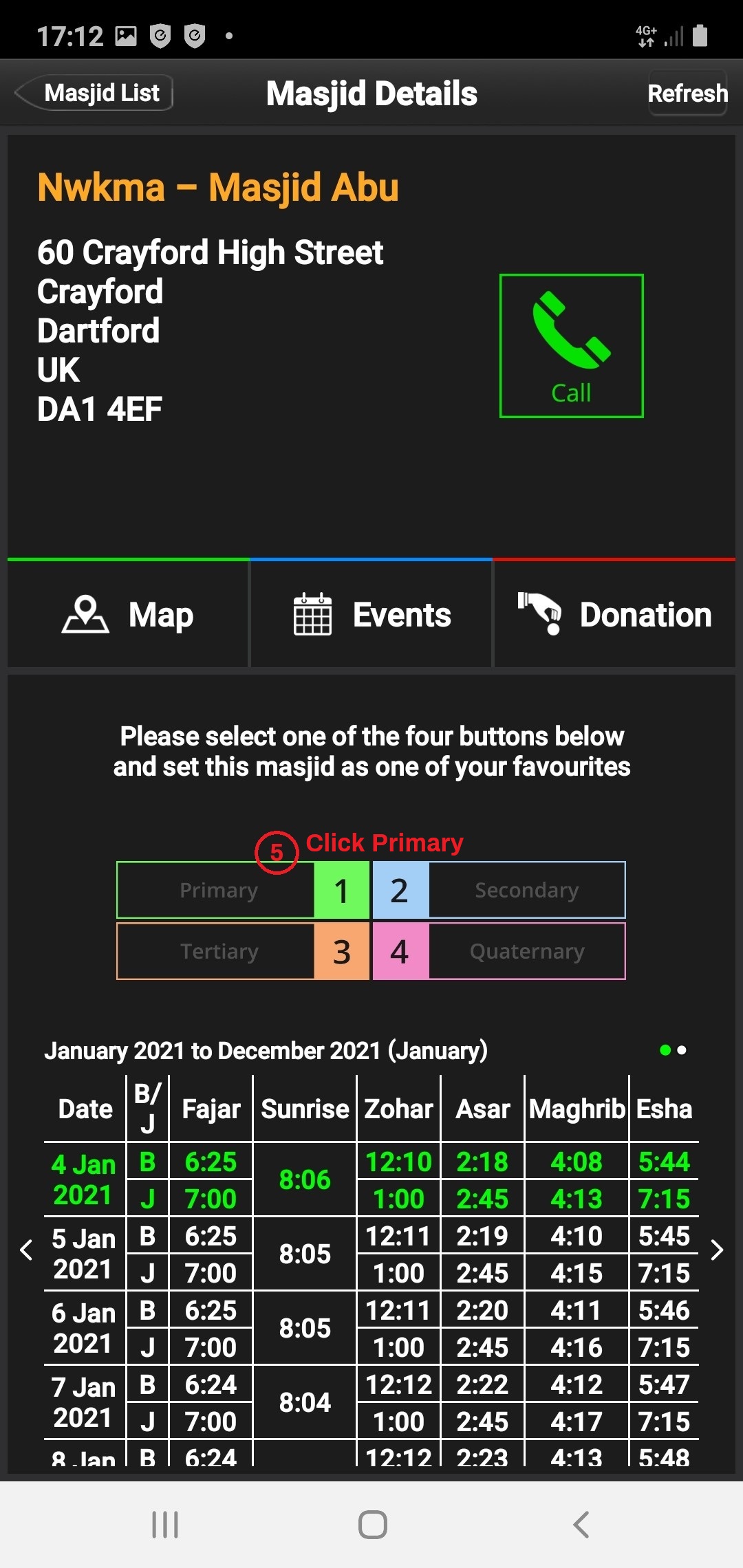Go to next timetable page arrow
This screenshot has width=743, height=1568.
[x=717, y=1250]
